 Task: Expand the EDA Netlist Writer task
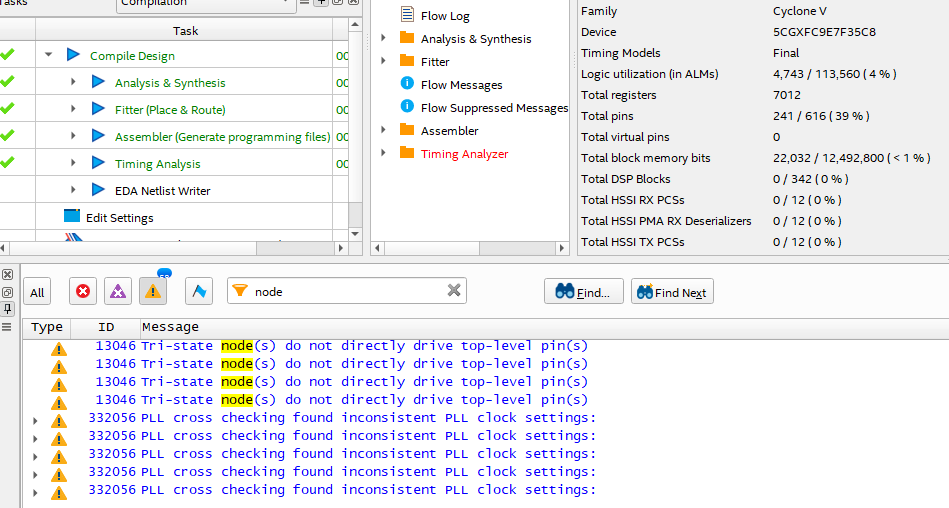73,190
